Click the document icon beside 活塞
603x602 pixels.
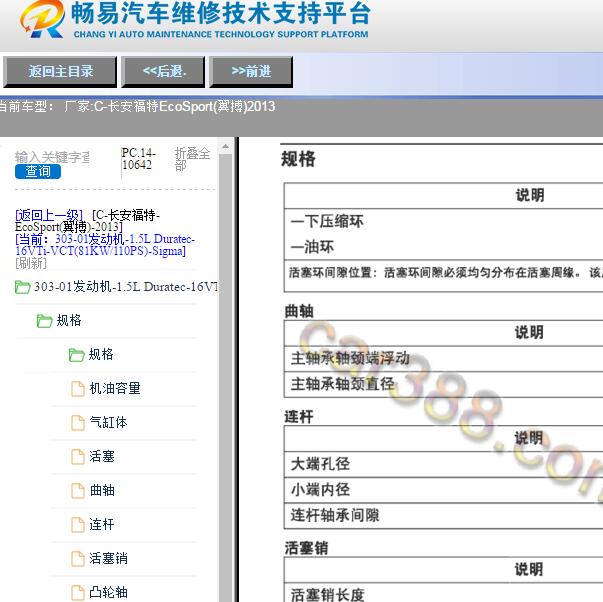(78, 457)
